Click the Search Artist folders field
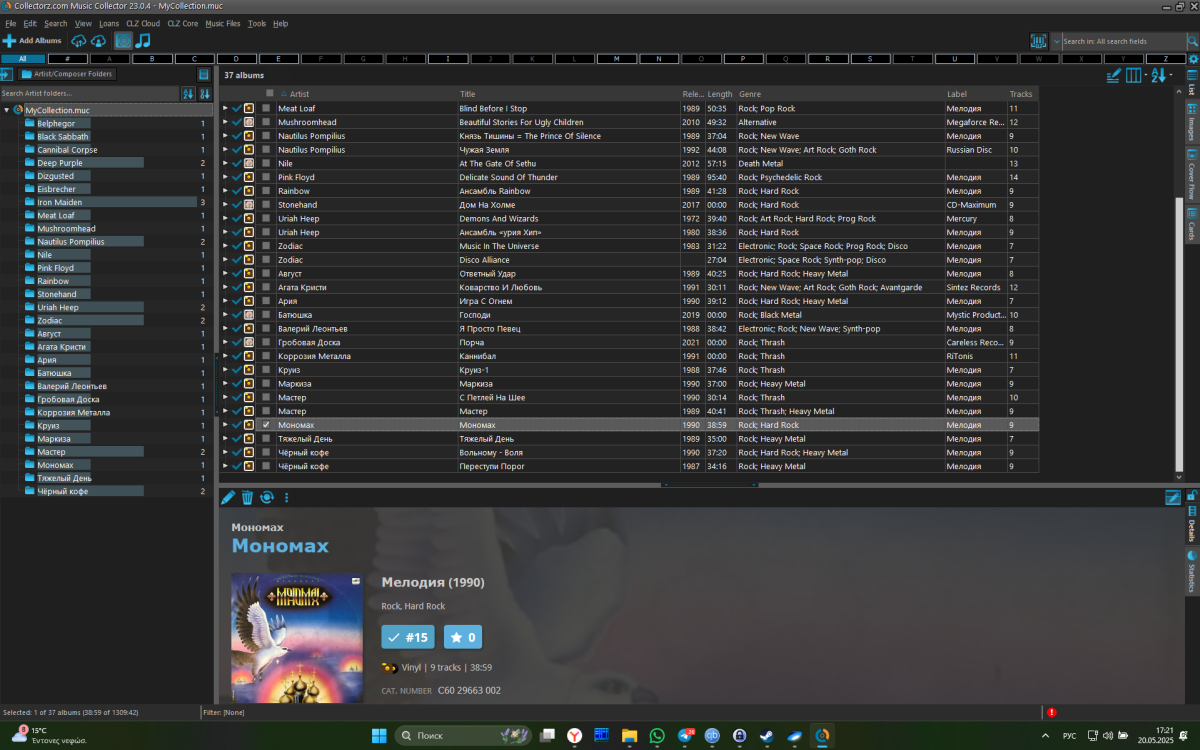The width and height of the screenshot is (1200, 750). click(x=88, y=93)
